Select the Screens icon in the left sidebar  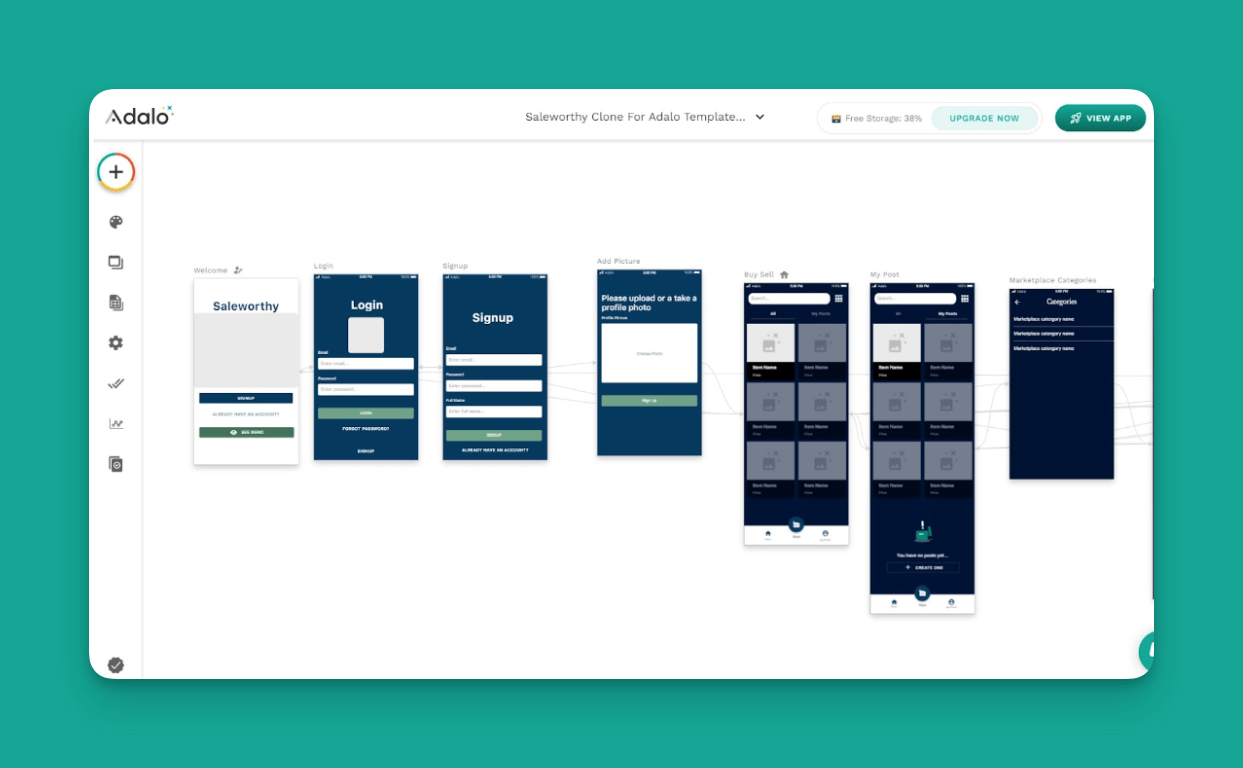click(x=115, y=262)
